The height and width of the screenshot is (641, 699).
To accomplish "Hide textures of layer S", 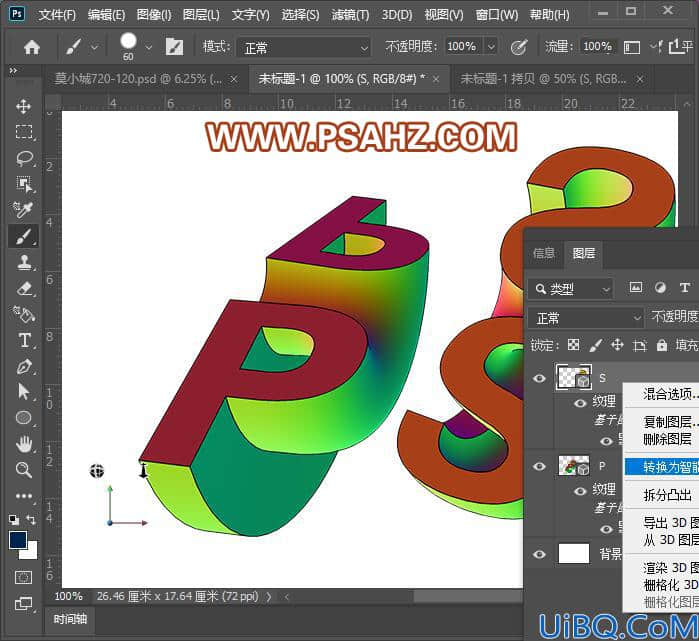I will pyautogui.click(x=580, y=403).
